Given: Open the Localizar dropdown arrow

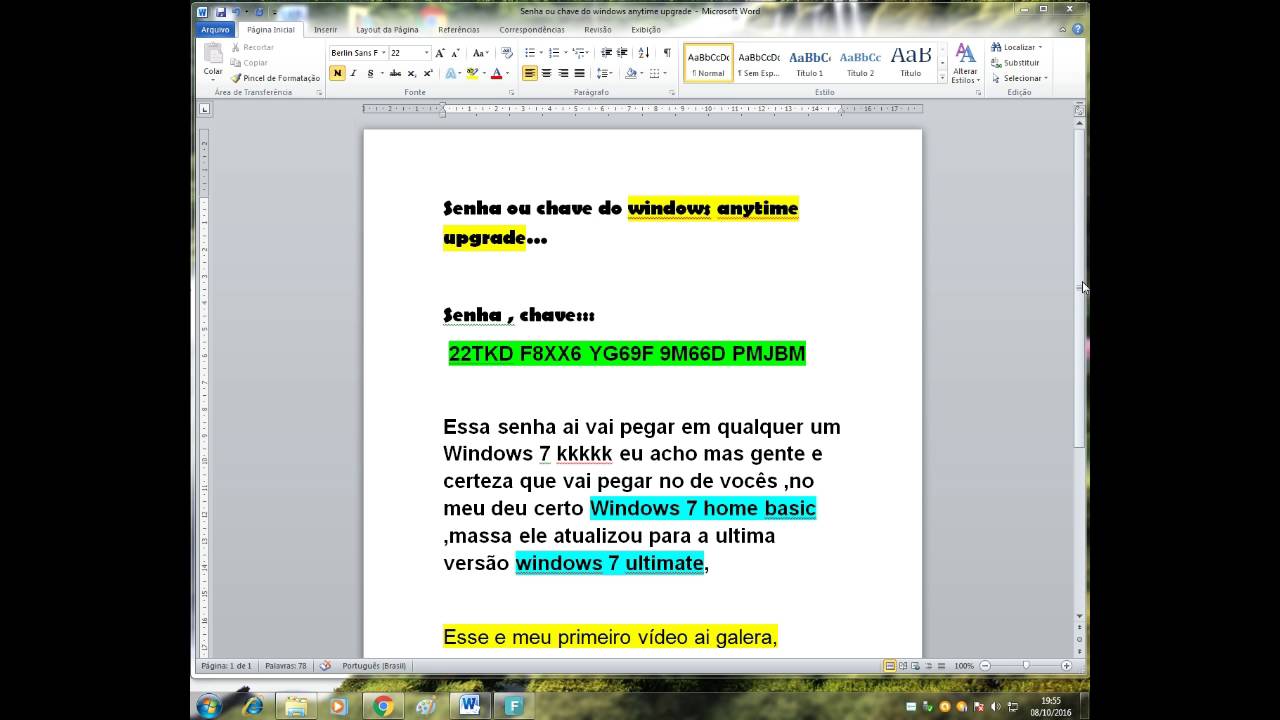Looking at the screenshot, I should tap(1040, 47).
